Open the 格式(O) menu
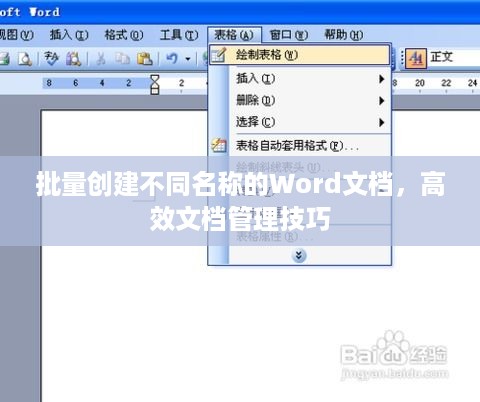The height and width of the screenshot is (402, 480). (x=124, y=35)
